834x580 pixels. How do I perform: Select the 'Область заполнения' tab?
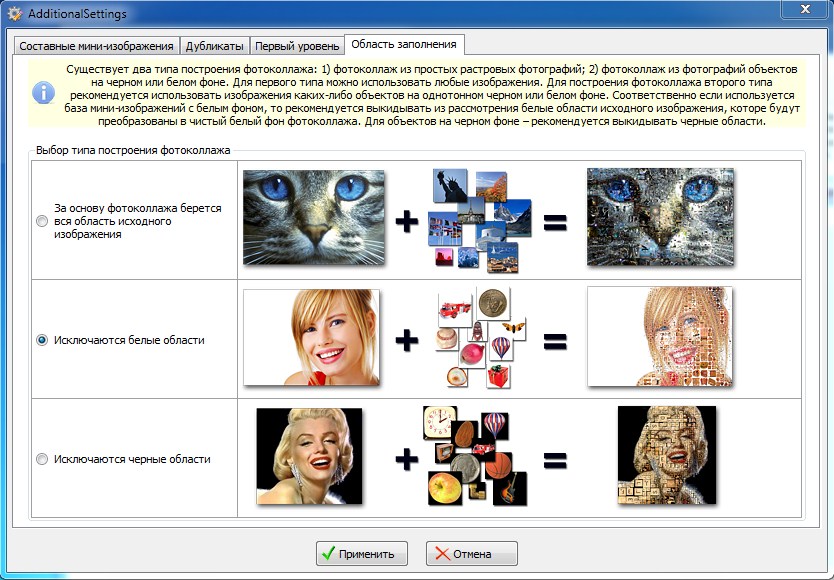point(404,44)
